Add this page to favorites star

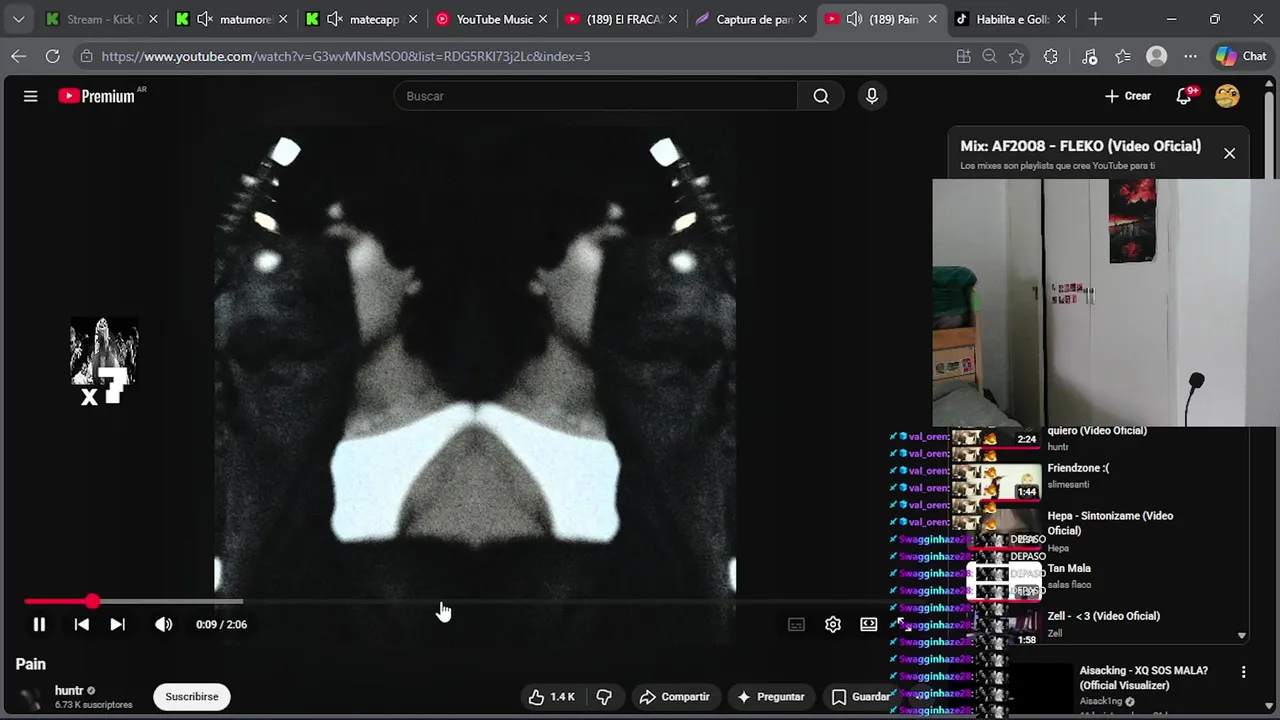click(1016, 56)
